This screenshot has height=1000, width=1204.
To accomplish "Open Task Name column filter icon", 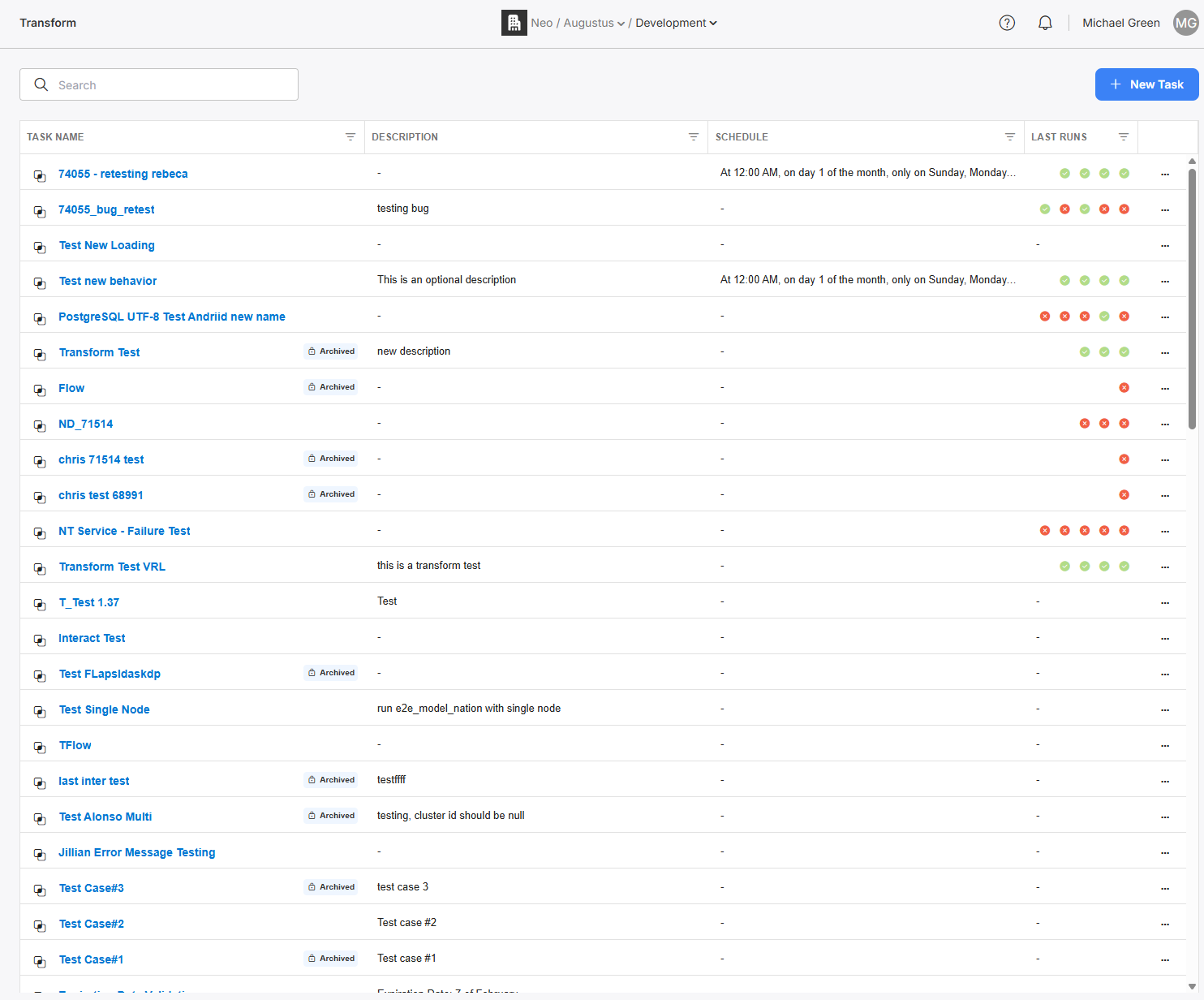I will (x=350, y=137).
